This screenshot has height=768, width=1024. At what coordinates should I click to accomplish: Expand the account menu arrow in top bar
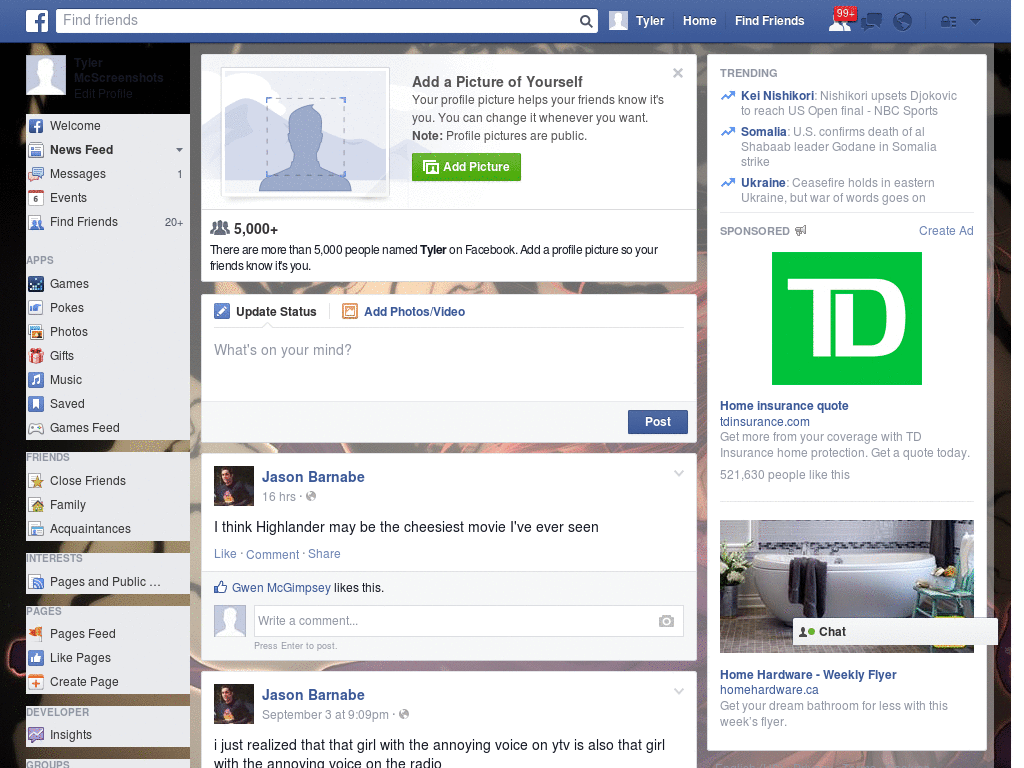975,22
